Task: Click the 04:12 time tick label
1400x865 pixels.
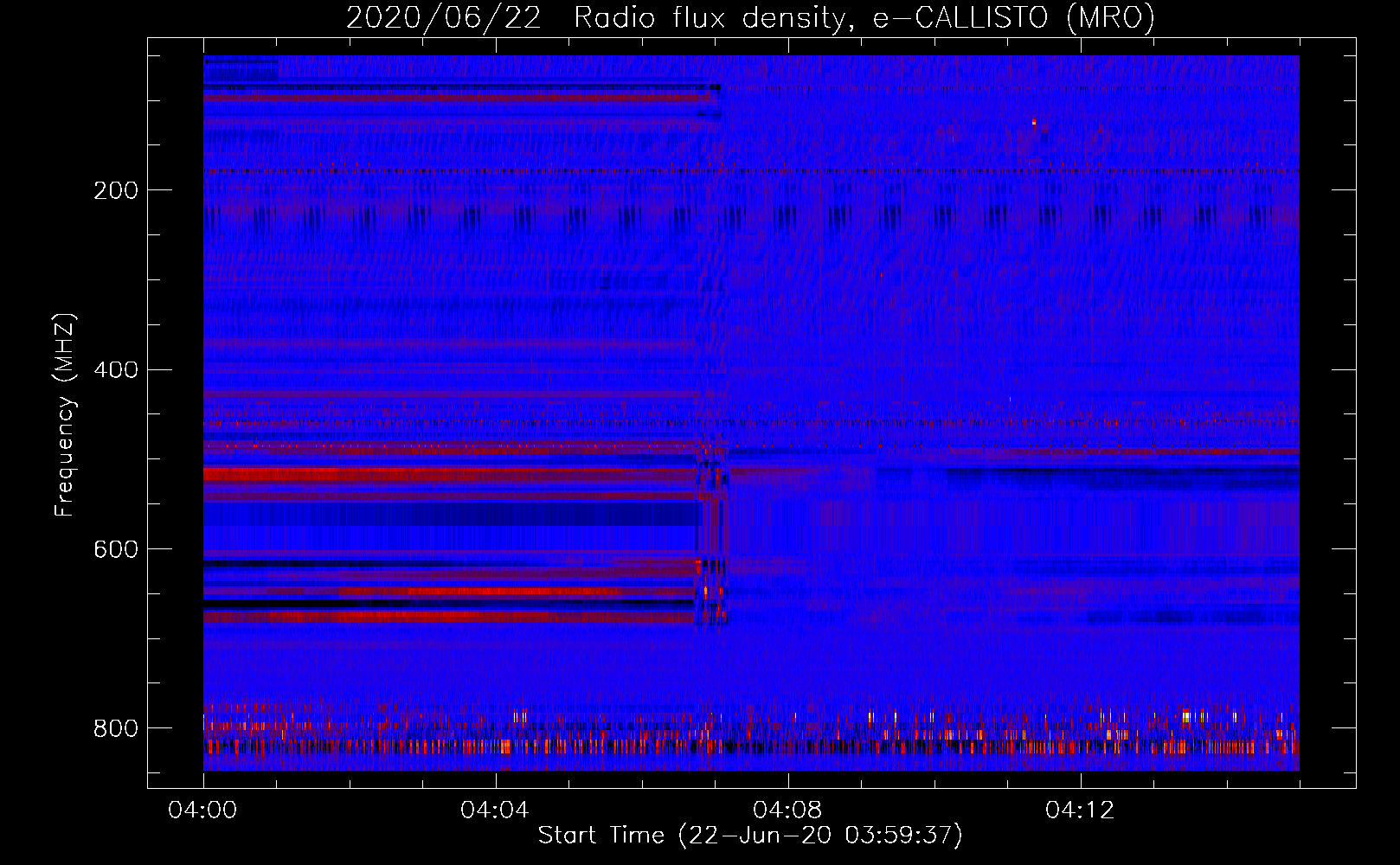Action: pos(1080,811)
